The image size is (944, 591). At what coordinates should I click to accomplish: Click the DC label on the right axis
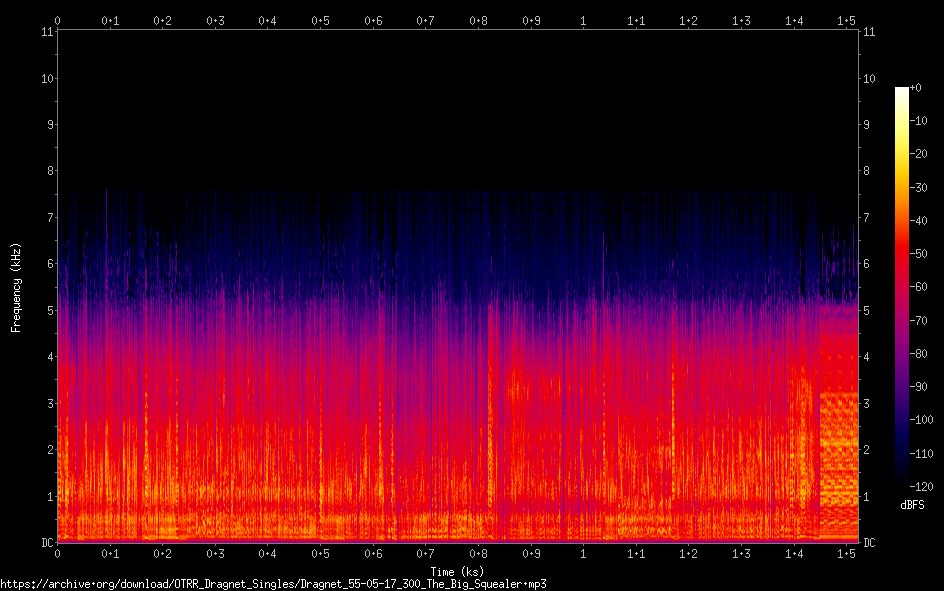[869, 543]
